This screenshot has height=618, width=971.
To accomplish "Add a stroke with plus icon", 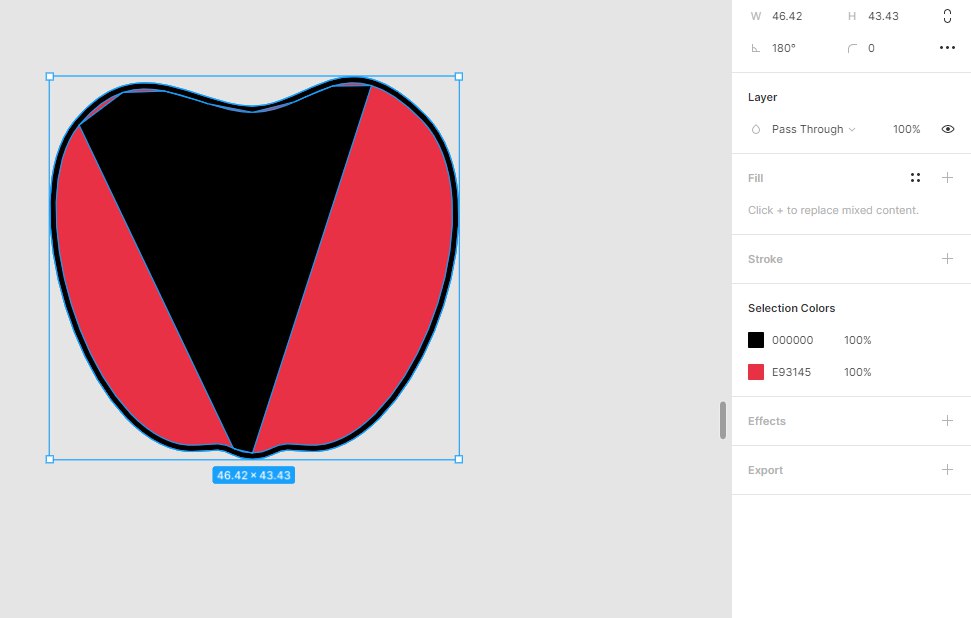I will pos(947,259).
